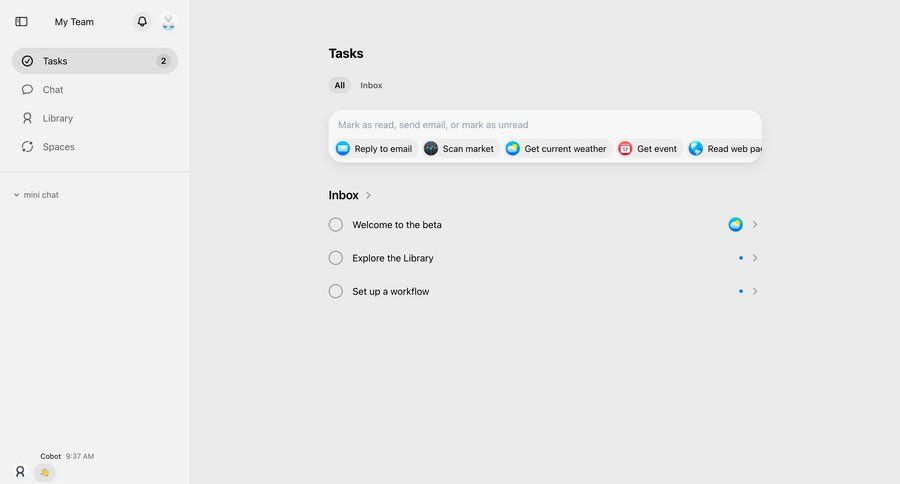Expand the Inbox heading chevron

tap(368, 196)
